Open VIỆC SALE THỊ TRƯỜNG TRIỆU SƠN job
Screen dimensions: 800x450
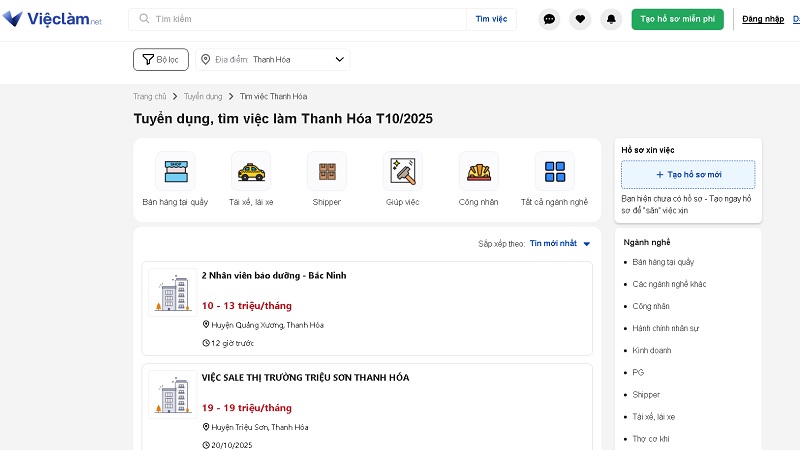pos(305,378)
